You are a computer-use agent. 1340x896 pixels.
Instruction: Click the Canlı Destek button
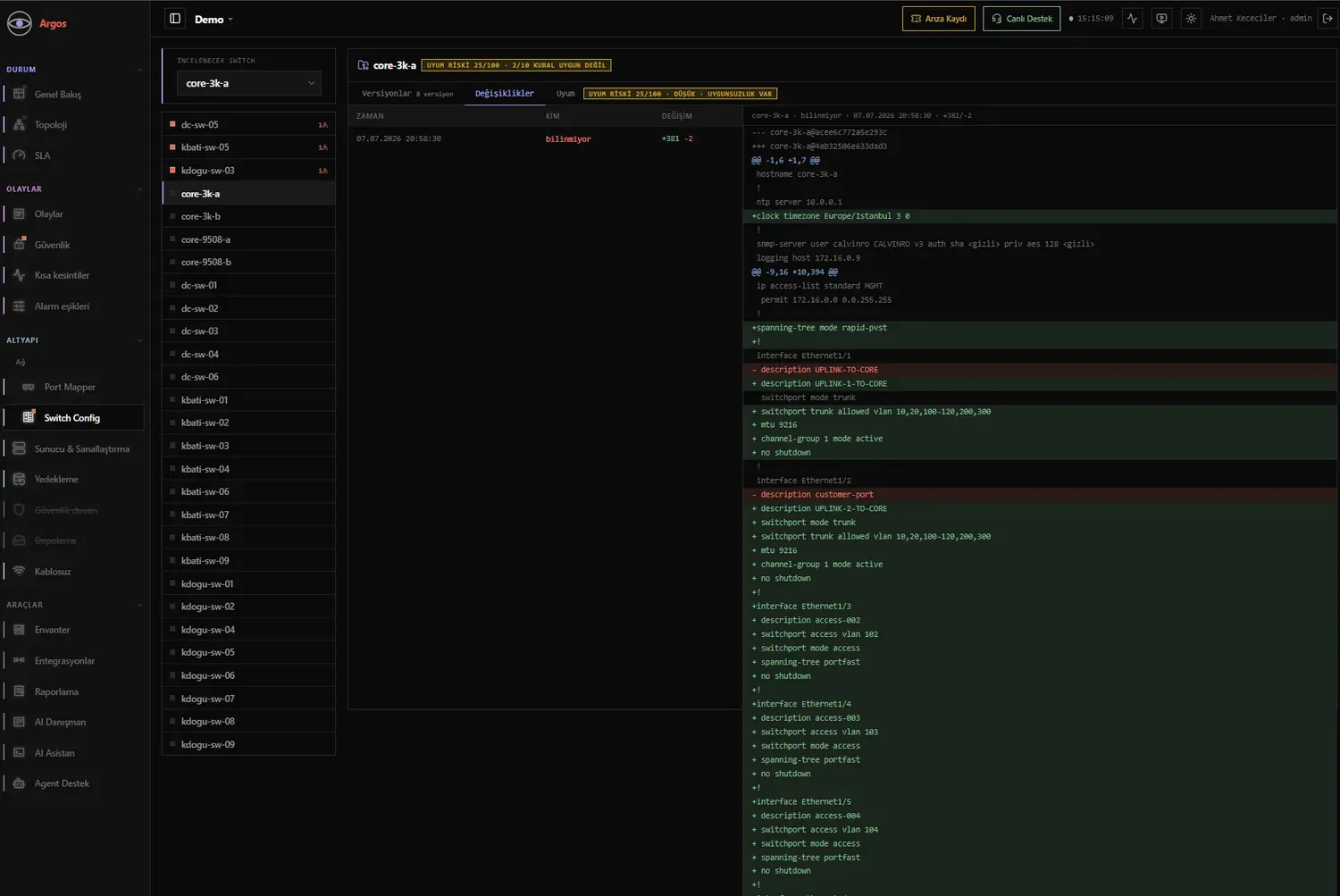[x=1021, y=19]
